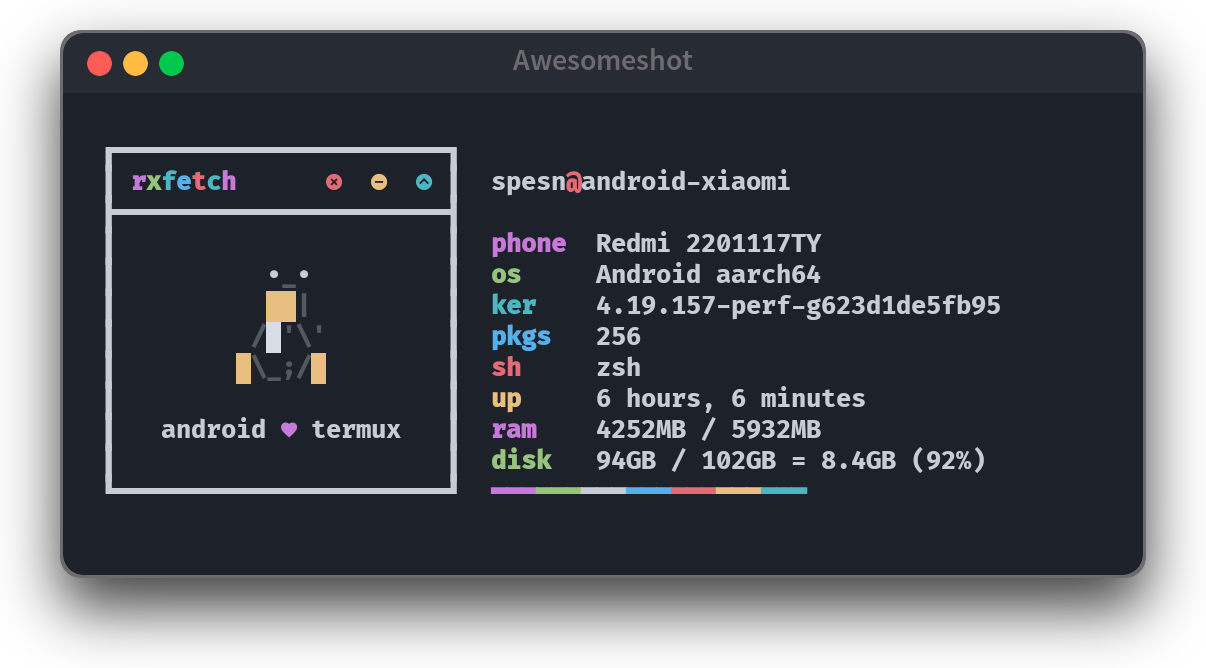Screen dimensions: 1206x668
Task: Click the cyan up-chevron icon in rxfetch header
Action: tap(424, 182)
